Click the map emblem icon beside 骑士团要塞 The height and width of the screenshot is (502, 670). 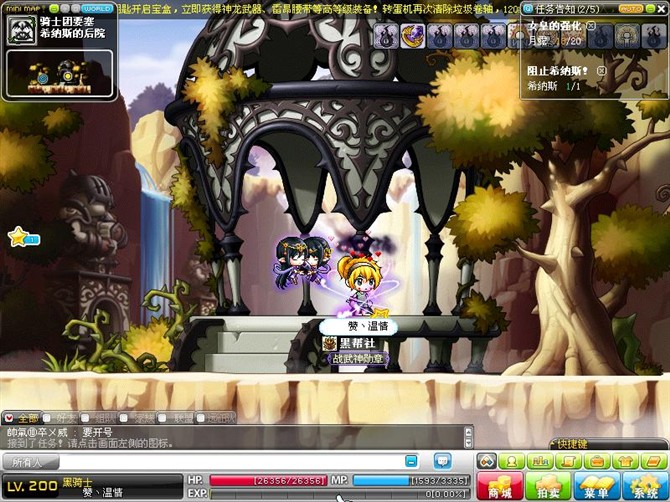[21, 30]
